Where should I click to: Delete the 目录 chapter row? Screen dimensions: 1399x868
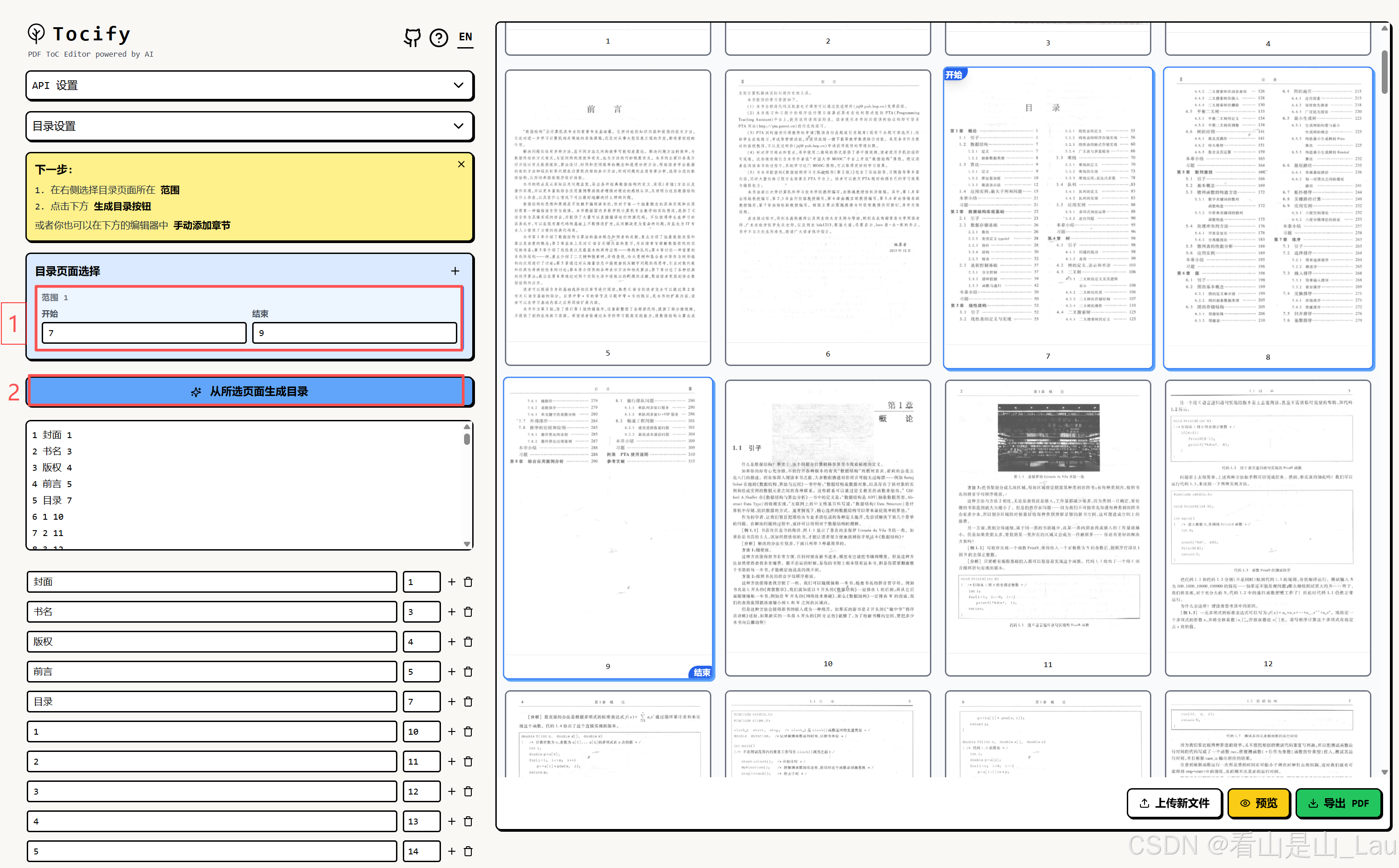pos(469,702)
